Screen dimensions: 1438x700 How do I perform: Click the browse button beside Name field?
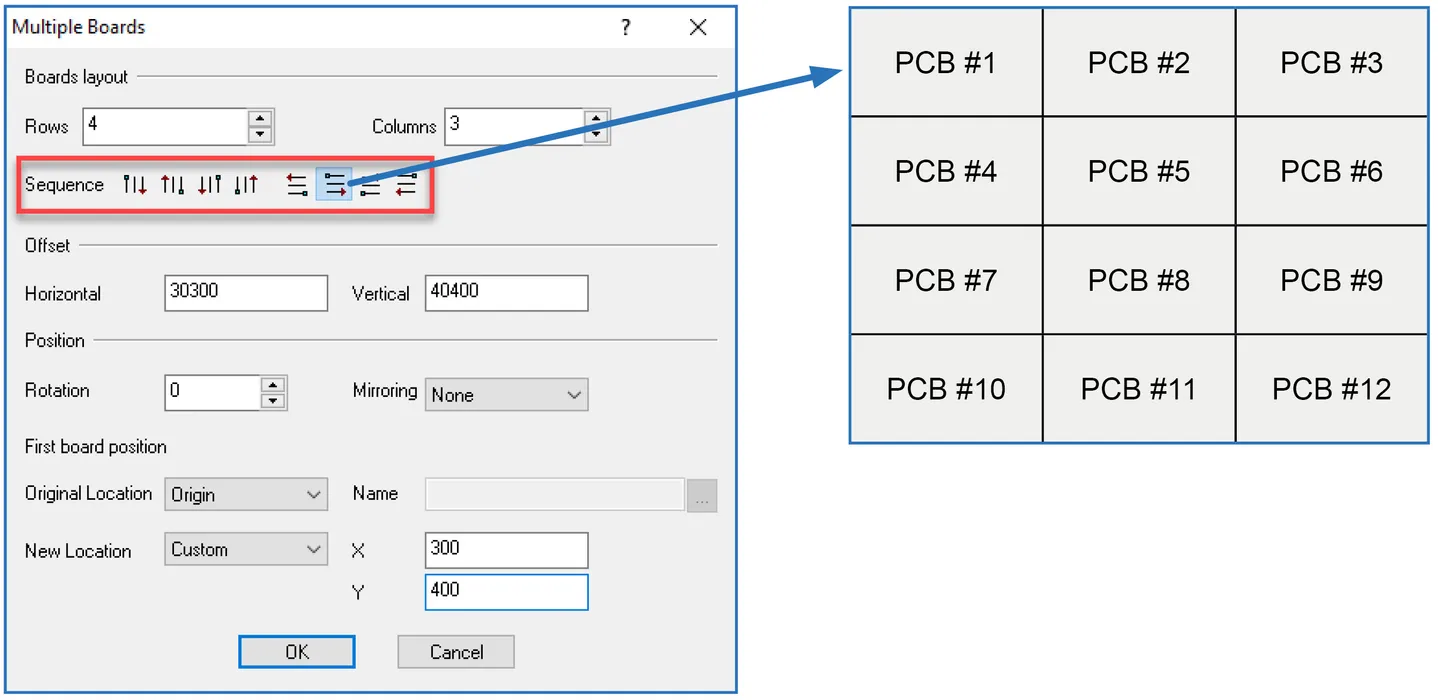point(702,495)
